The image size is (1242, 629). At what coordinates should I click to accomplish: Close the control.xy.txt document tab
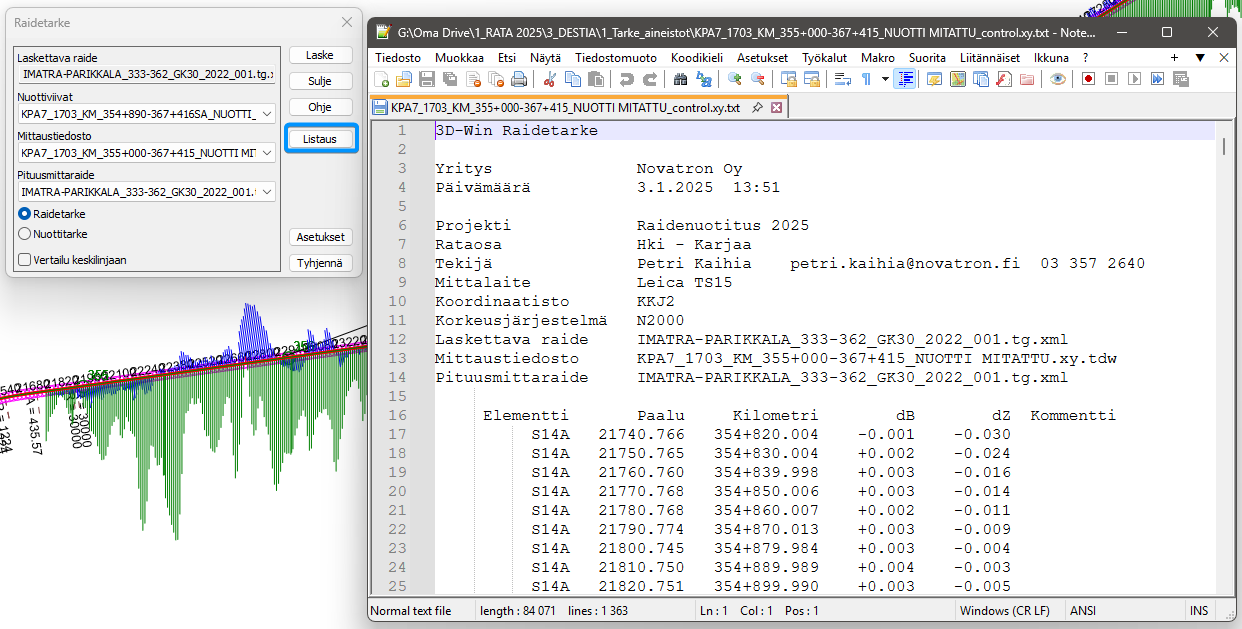click(x=776, y=107)
